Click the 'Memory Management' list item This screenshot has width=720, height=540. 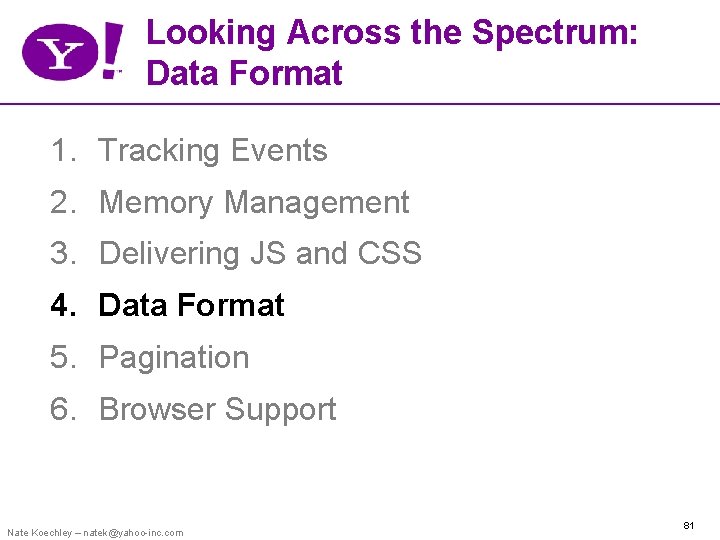[254, 203]
